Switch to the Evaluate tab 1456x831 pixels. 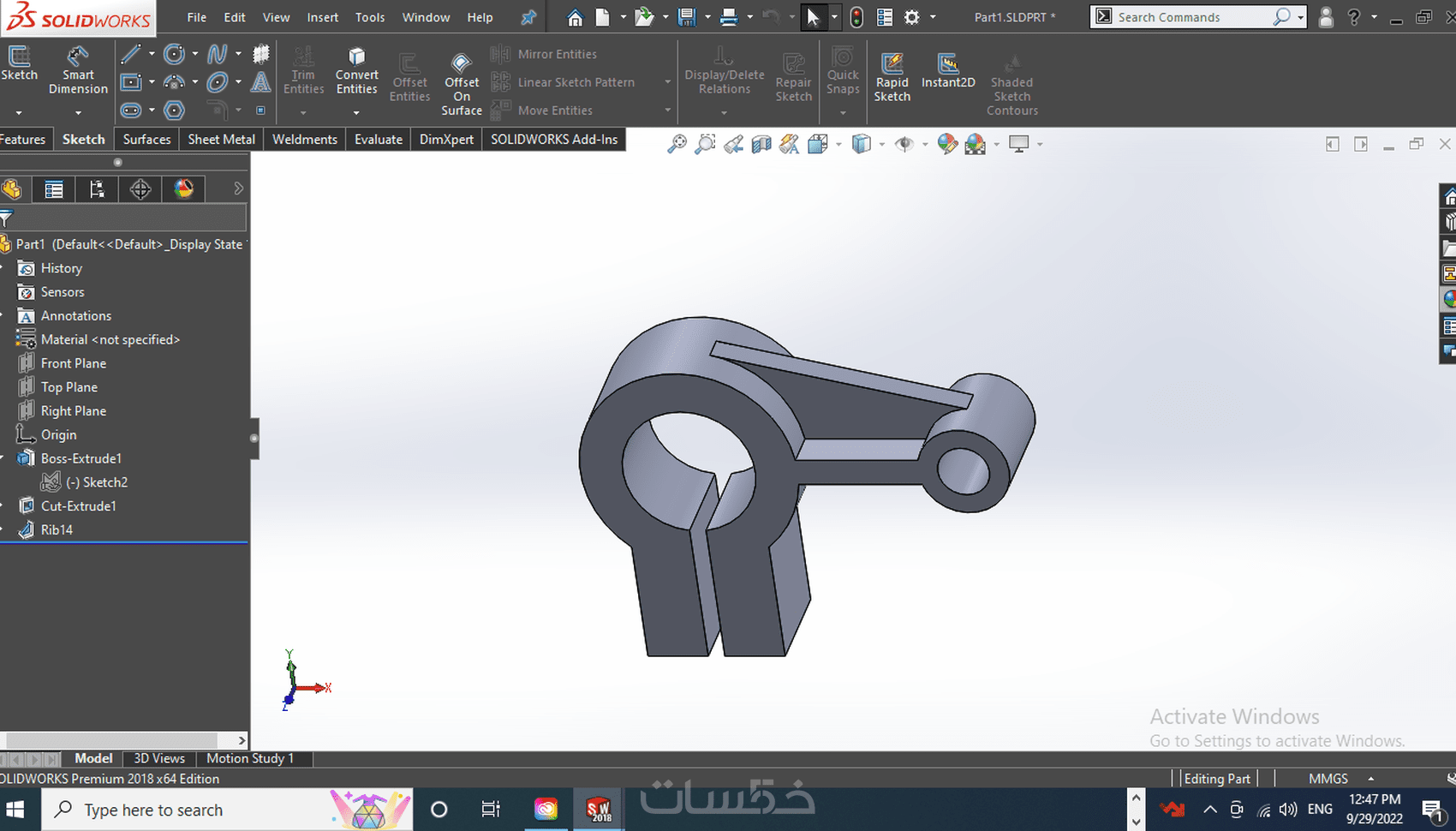pos(378,140)
